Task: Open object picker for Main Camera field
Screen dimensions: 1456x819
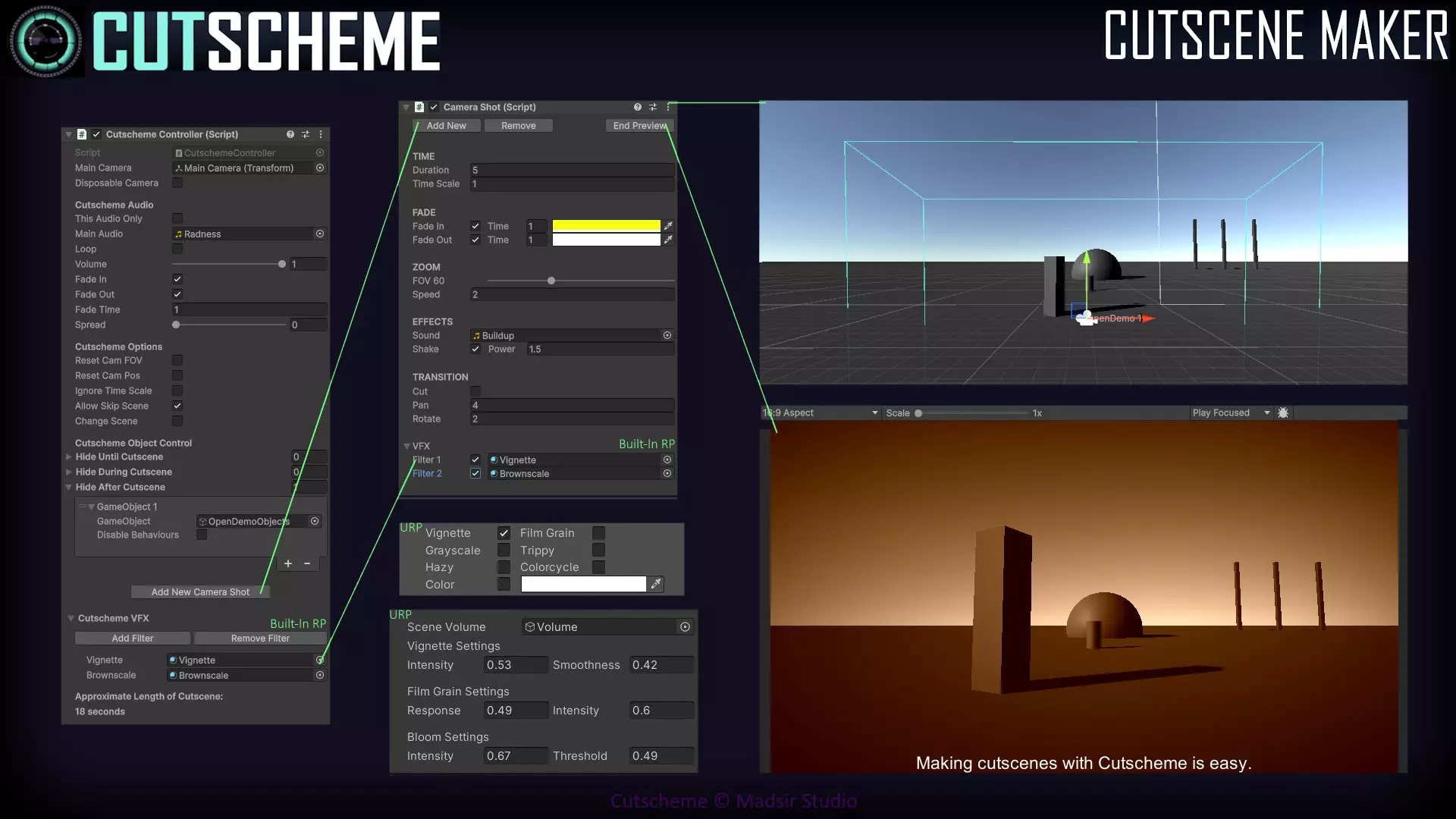Action: pos(320,168)
